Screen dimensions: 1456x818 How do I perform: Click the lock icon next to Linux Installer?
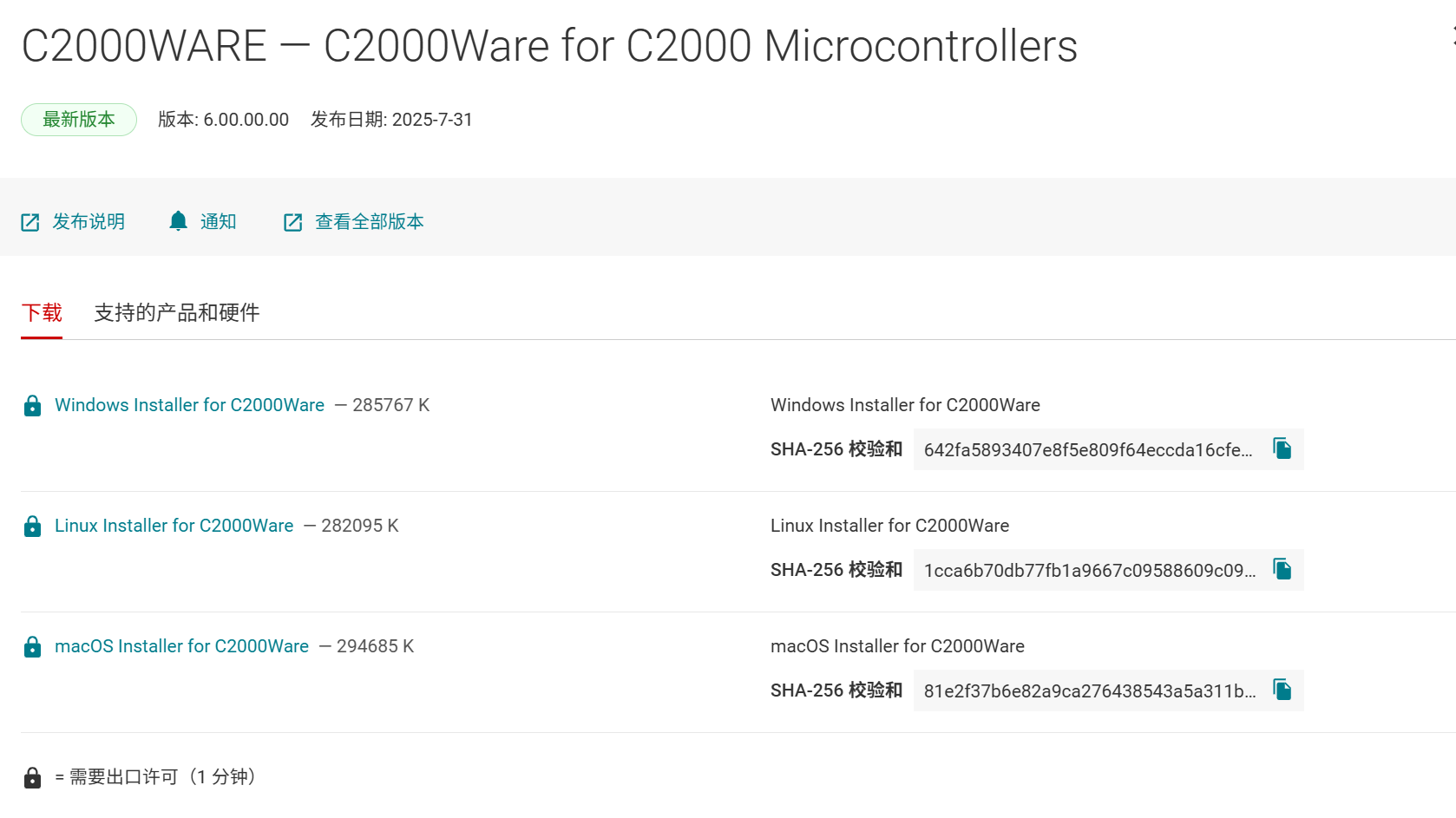click(33, 526)
